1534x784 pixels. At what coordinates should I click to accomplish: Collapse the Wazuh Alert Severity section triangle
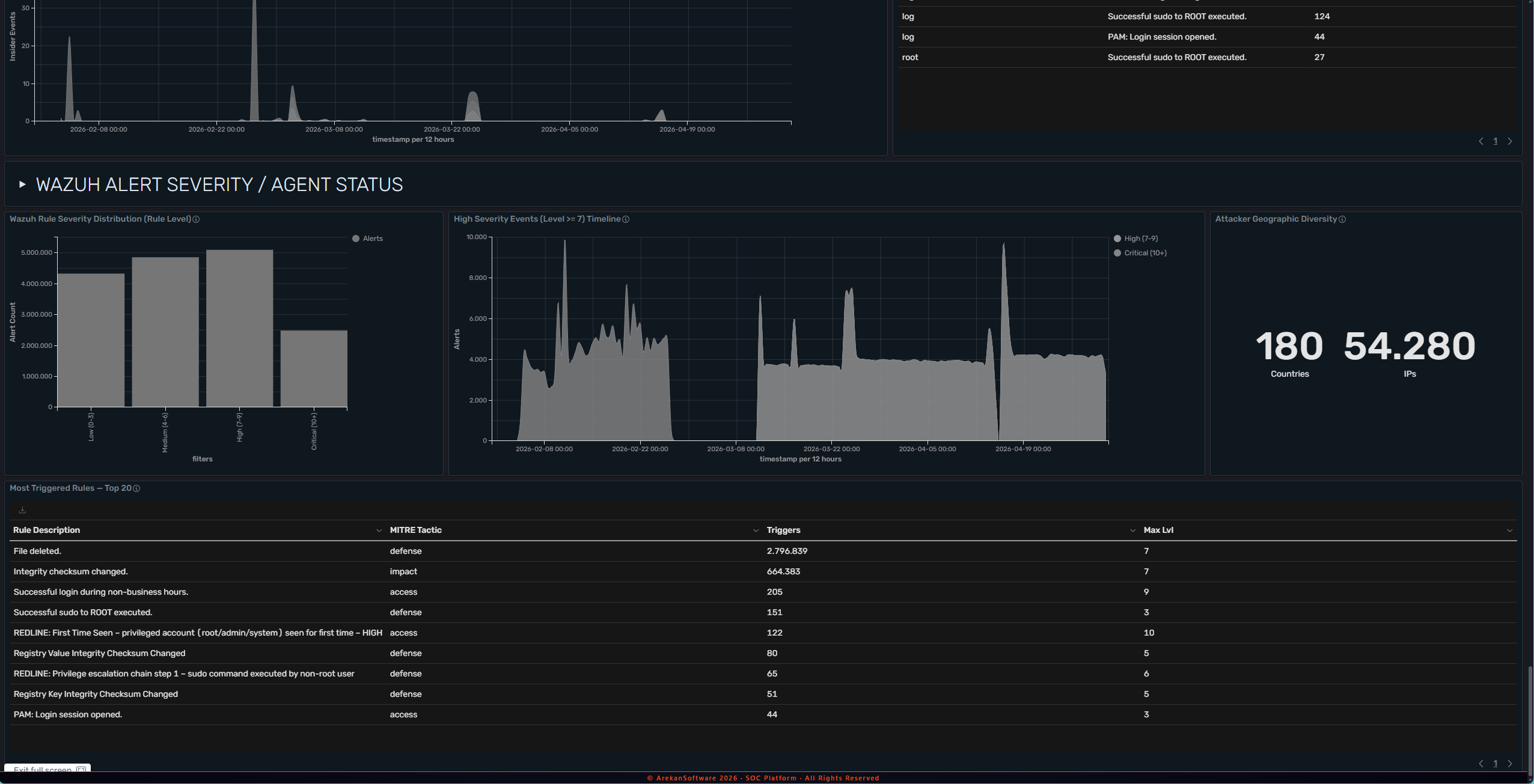click(22, 184)
